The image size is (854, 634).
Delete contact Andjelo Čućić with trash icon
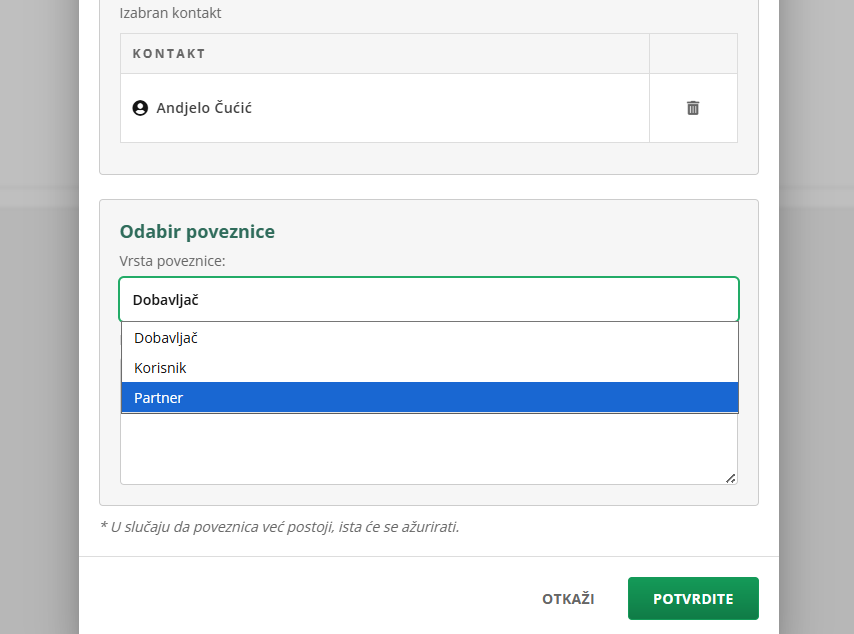click(x=693, y=108)
